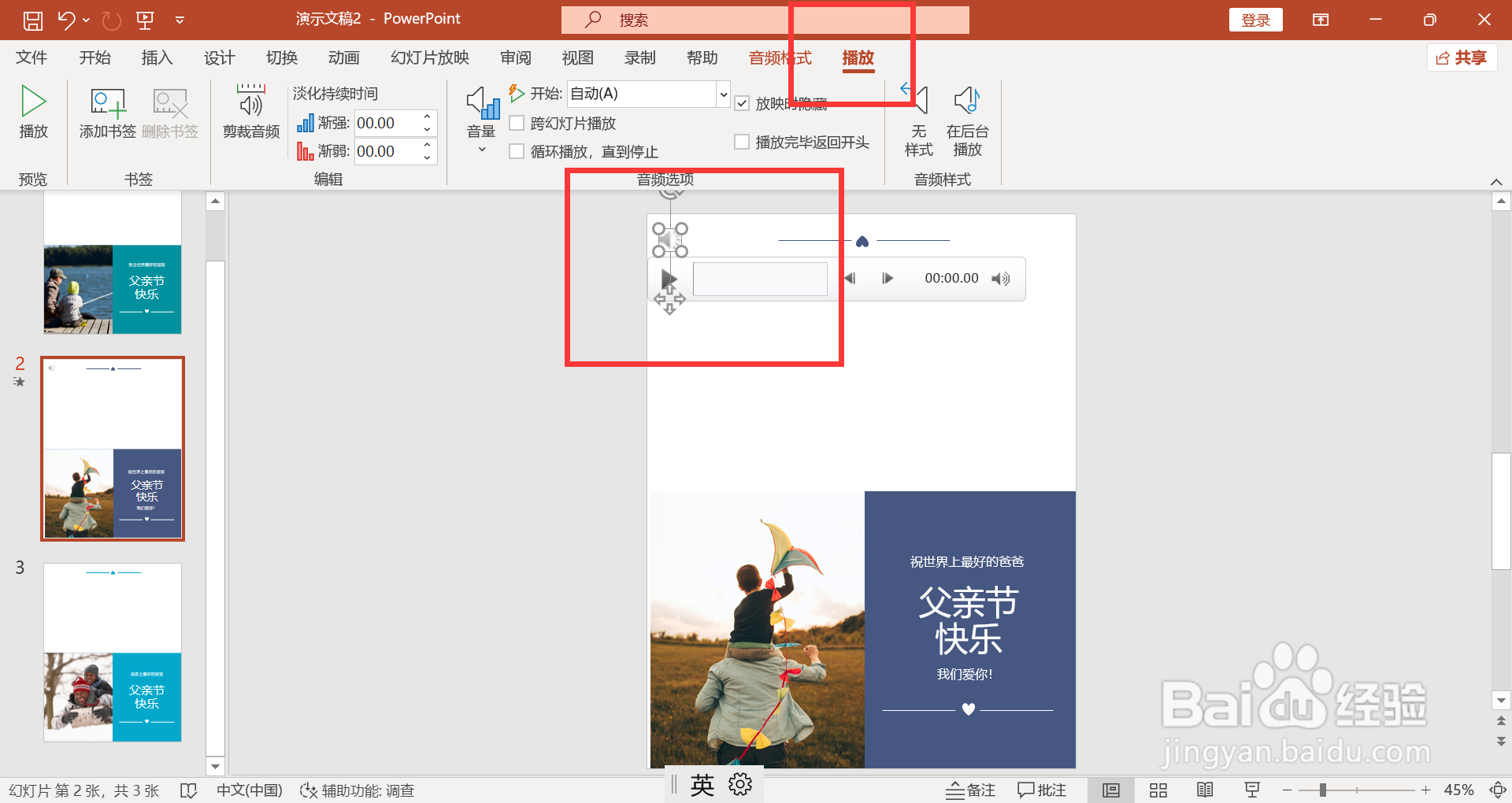Click Remove Bookmark (删除书签) icon
The width and height of the screenshot is (1512, 803).
click(170, 113)
